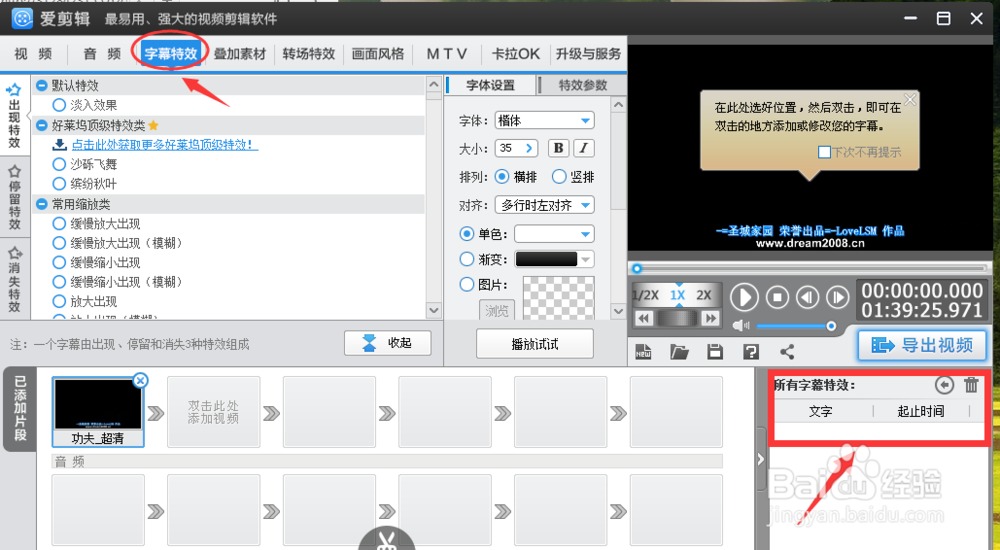Select the 放大出现 effect

59,301
